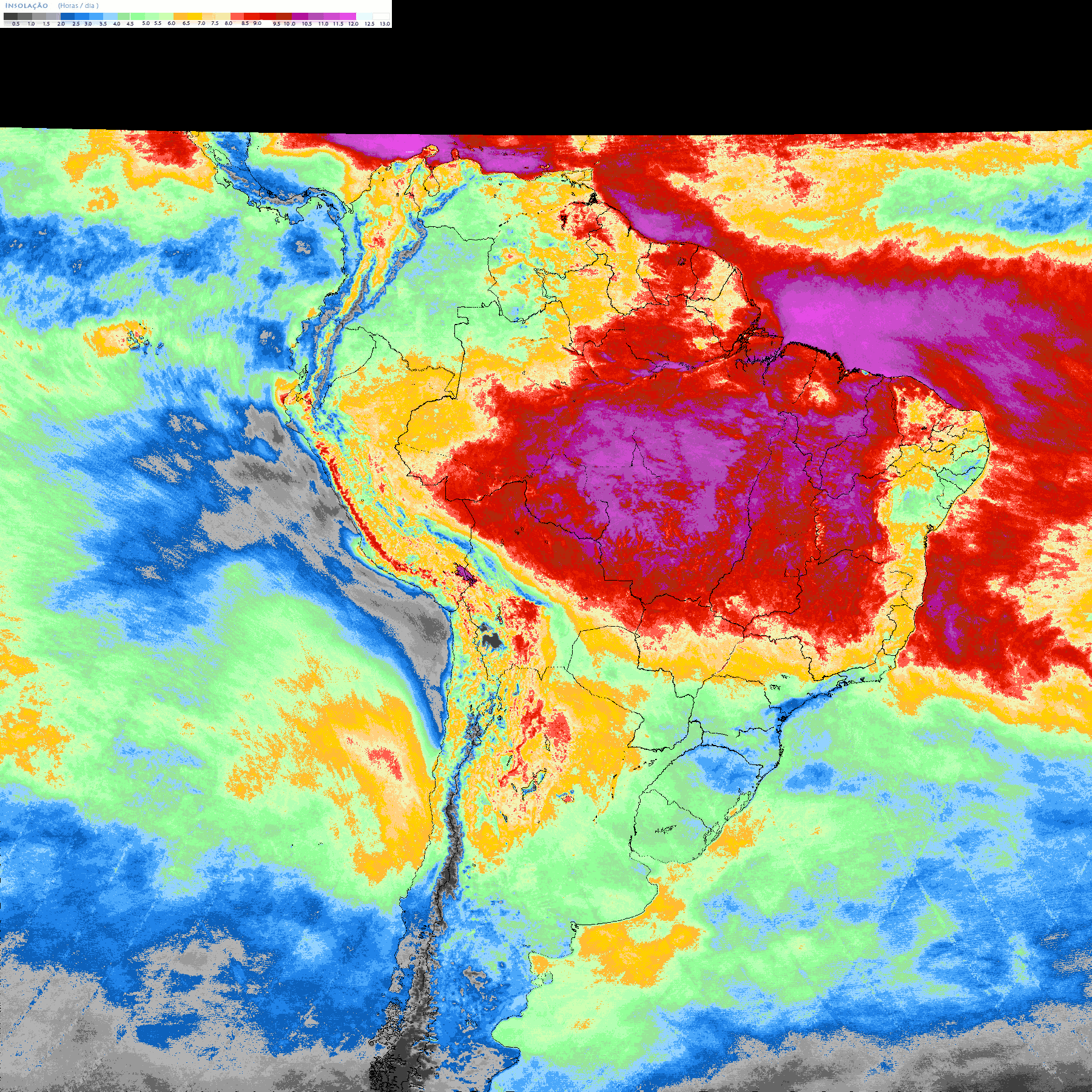Click the 6.0 legend value
The height and width of the screenshot is (1092, 1092).
[171, 23]
